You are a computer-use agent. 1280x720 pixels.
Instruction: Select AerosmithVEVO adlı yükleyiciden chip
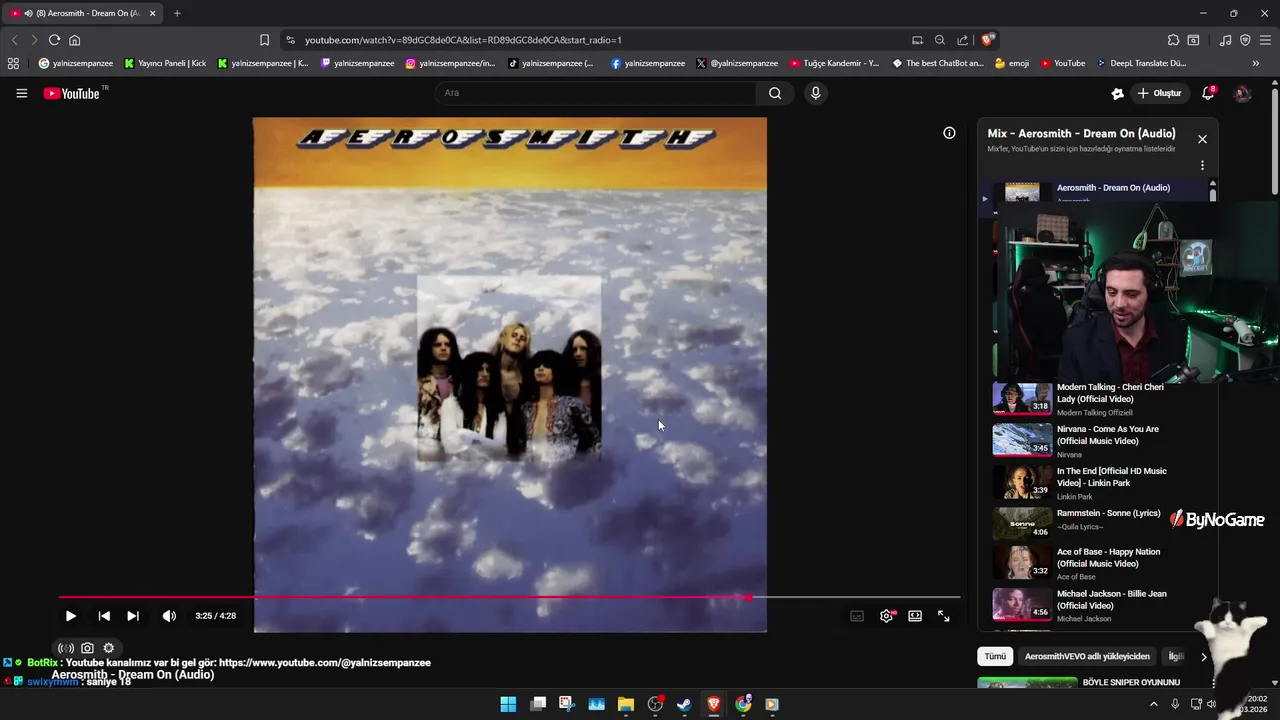(x=1087, y=656)
